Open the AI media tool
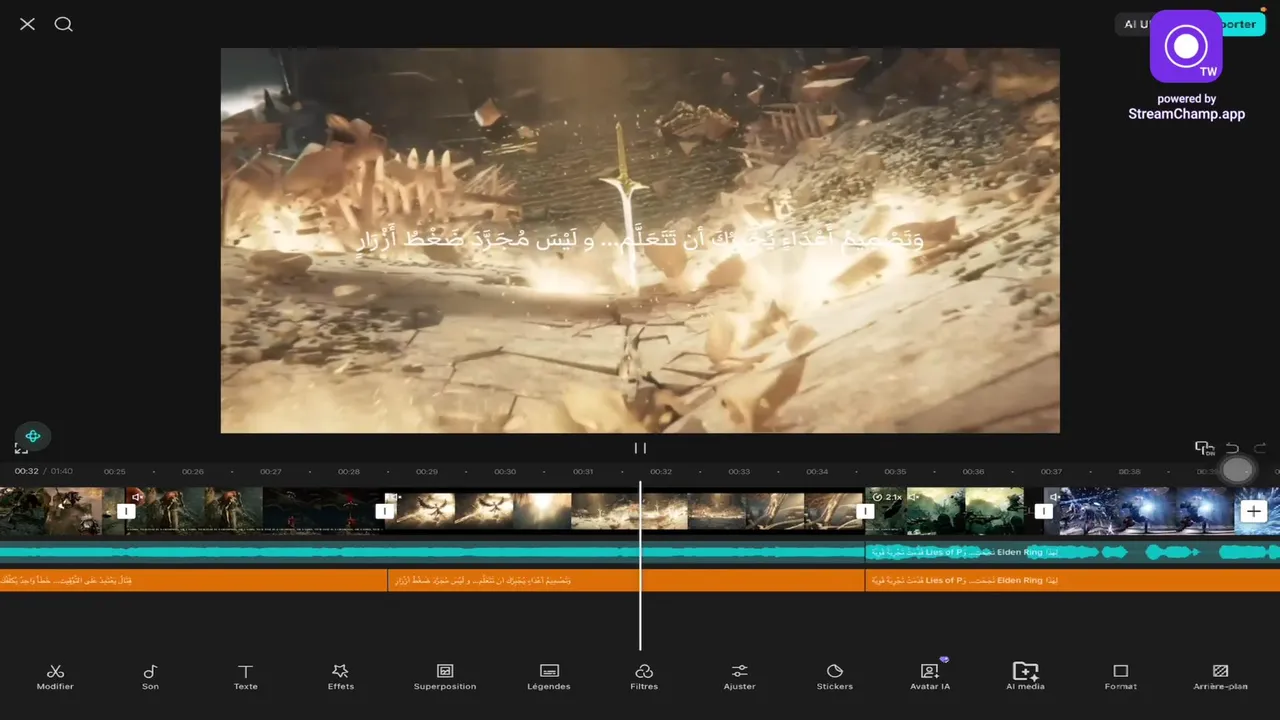The image size is (1280, 720). coord(1025,677)
